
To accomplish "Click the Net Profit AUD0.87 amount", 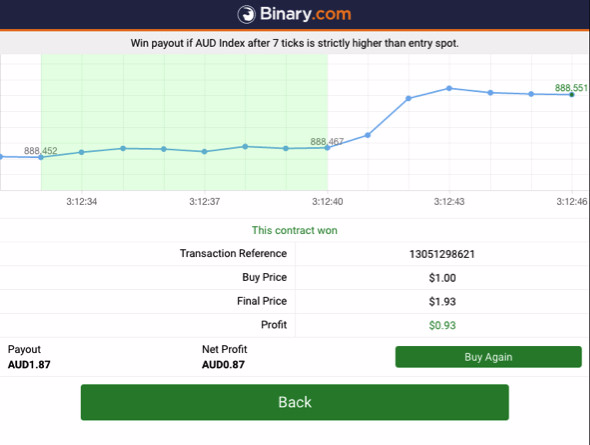I will (x=223, y=365).
